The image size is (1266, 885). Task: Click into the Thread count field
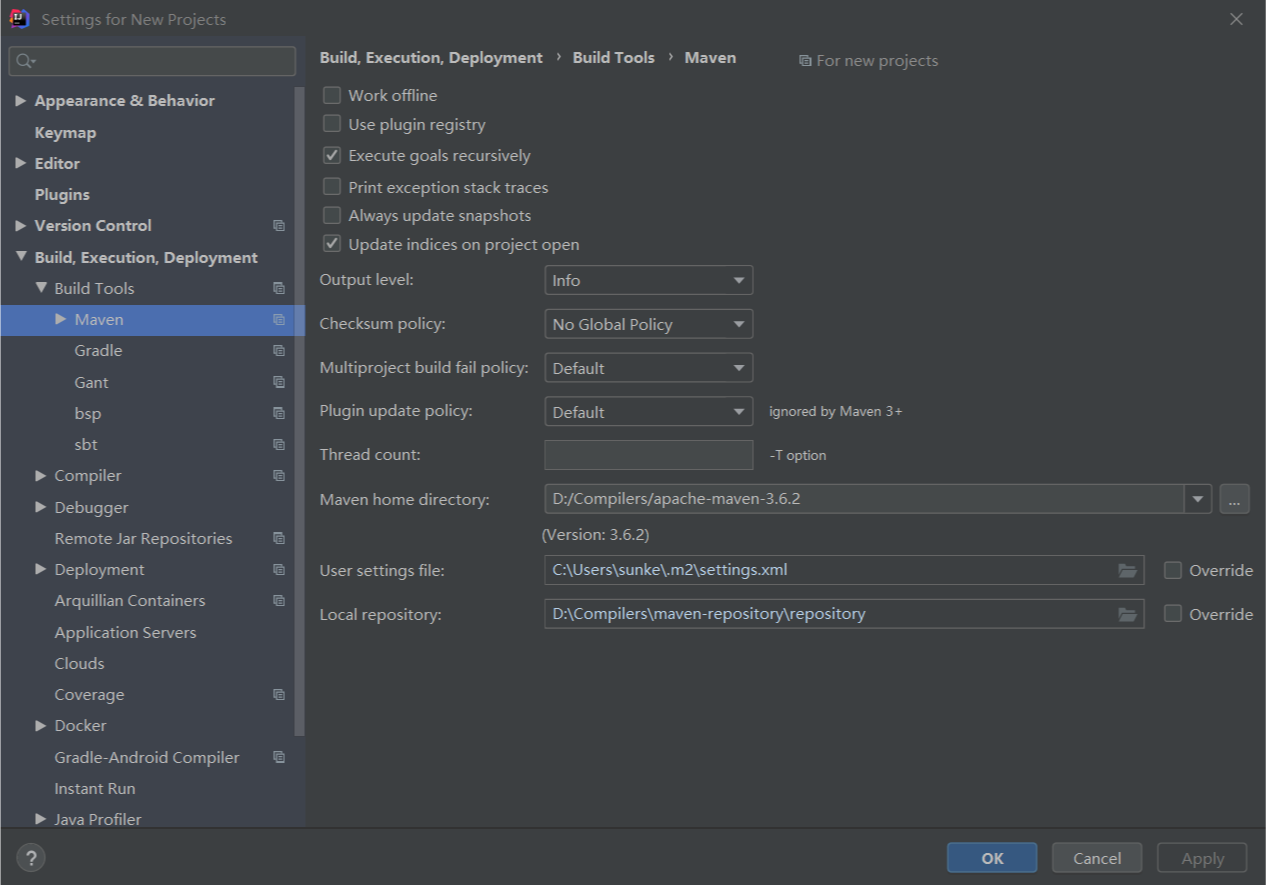[x=648, y=455]
